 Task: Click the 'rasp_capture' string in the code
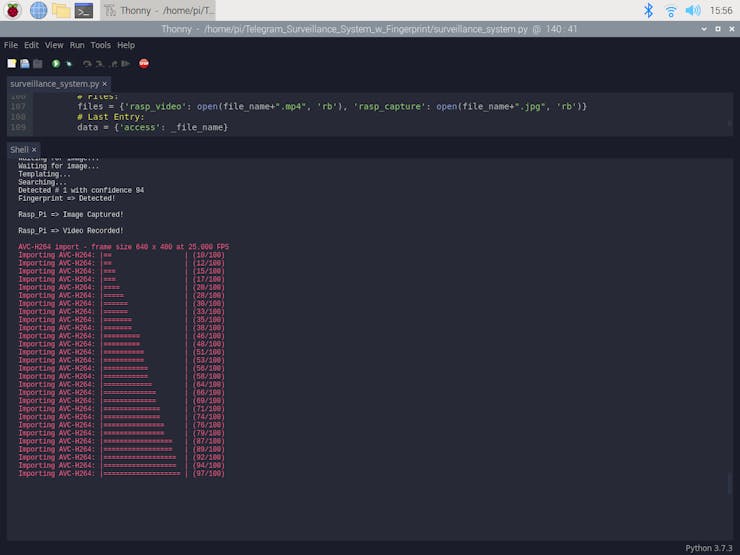coord(387,106)
